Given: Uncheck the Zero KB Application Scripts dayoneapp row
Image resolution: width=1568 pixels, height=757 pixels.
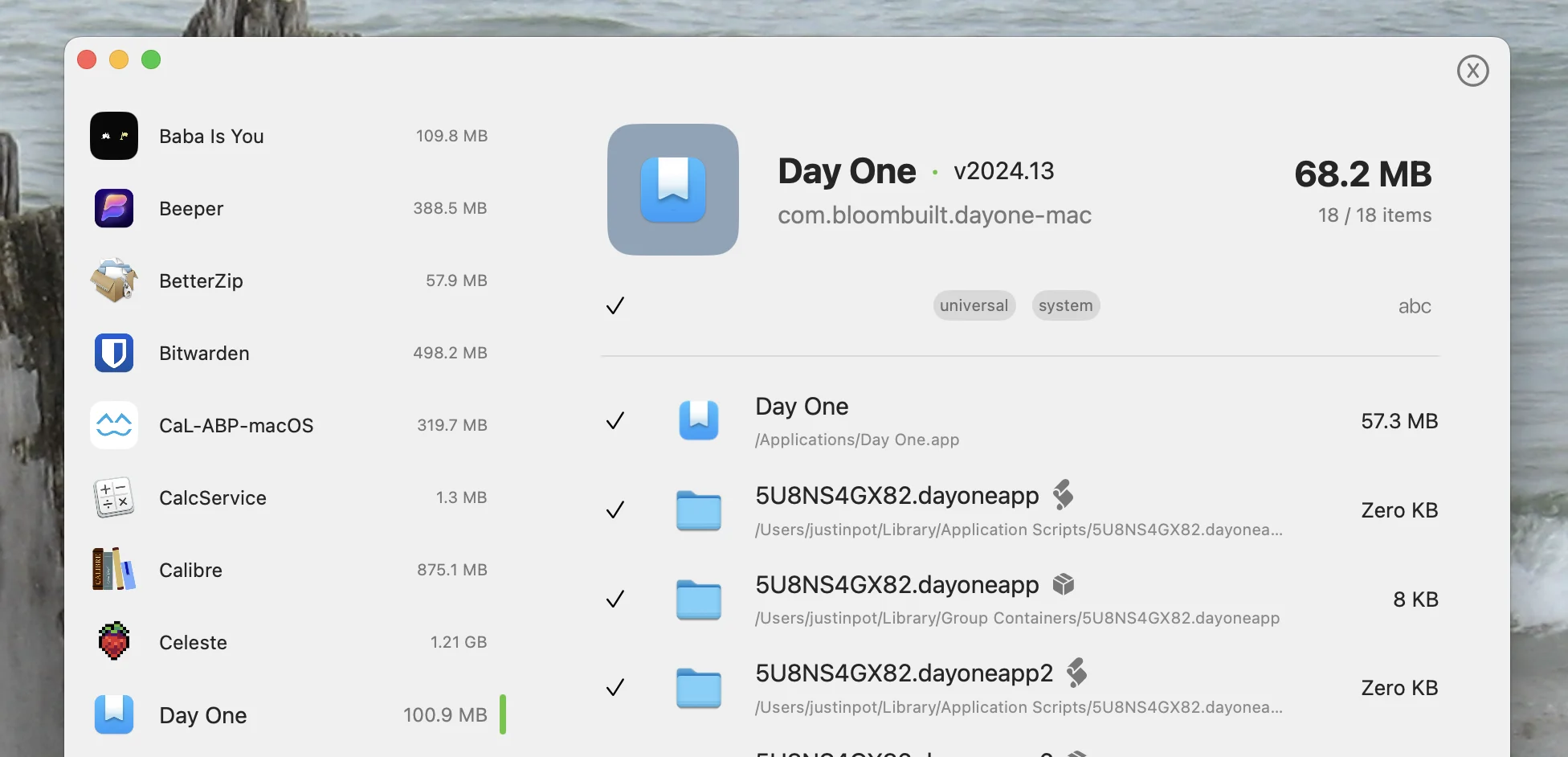Looking at the screenshot, I should click(615, 510).
